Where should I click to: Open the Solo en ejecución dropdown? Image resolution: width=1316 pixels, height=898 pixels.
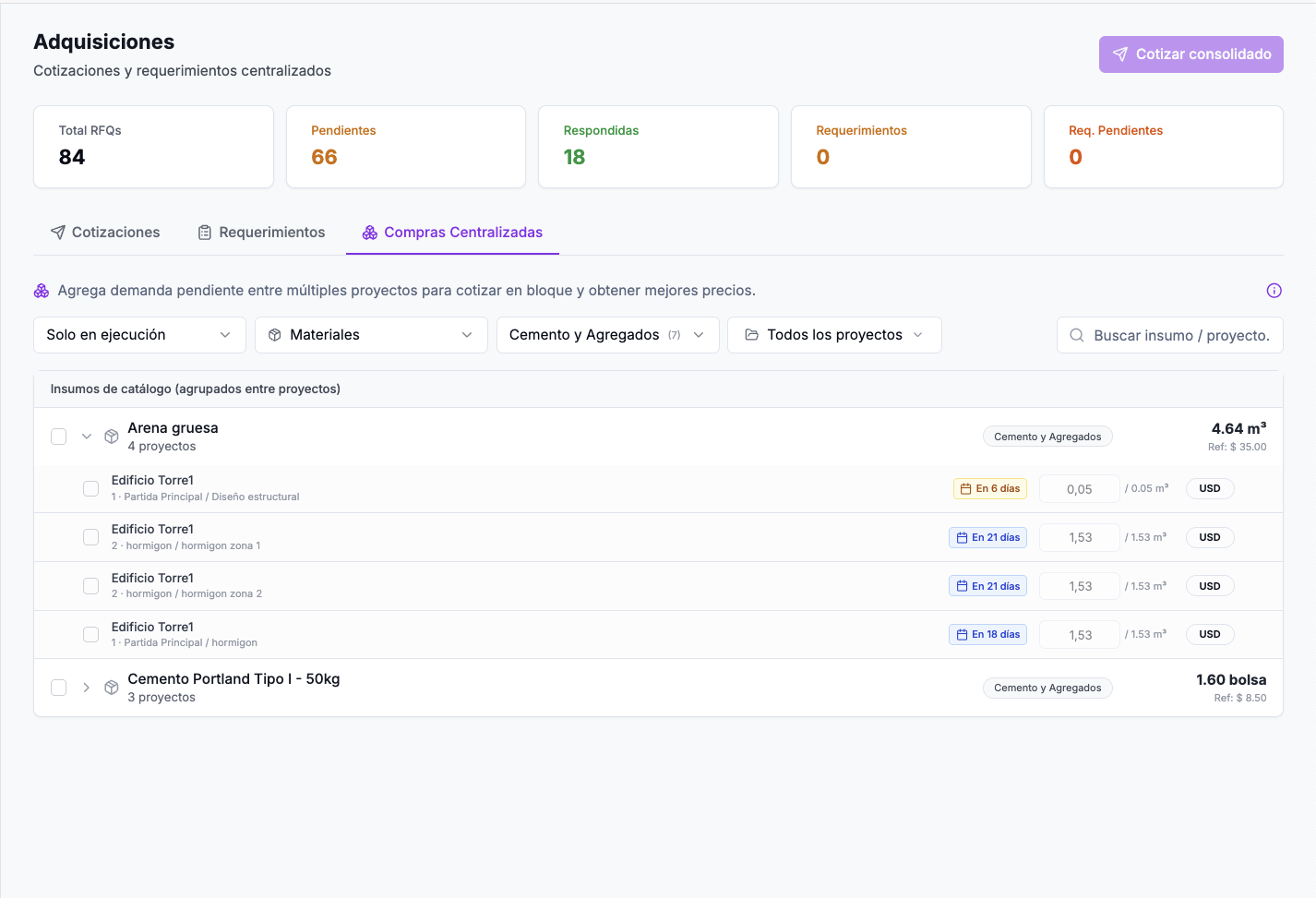[139, 335]
